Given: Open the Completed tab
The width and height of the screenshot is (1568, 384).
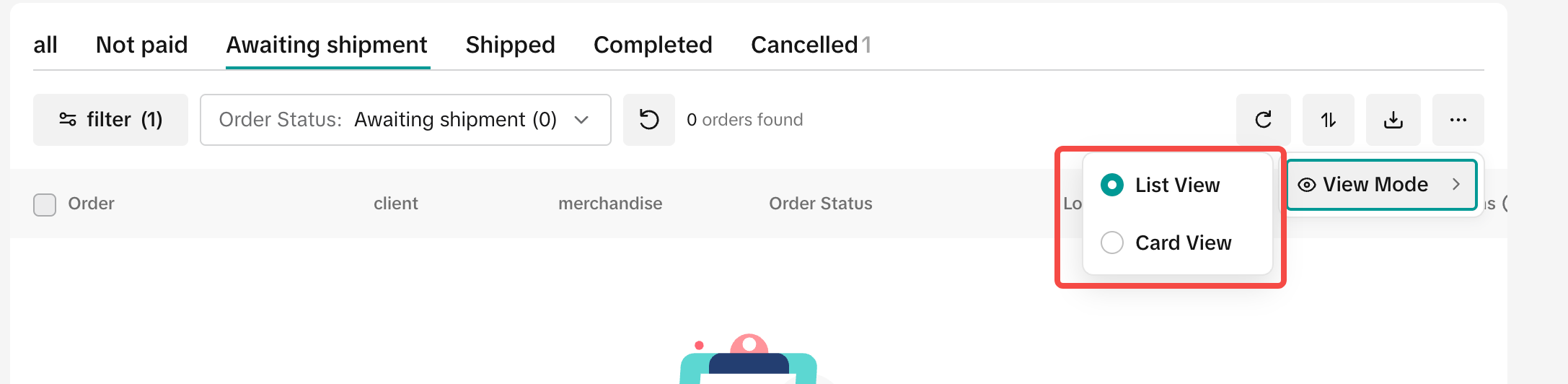Looking at the screenshot, I should (x=653, y=45).
